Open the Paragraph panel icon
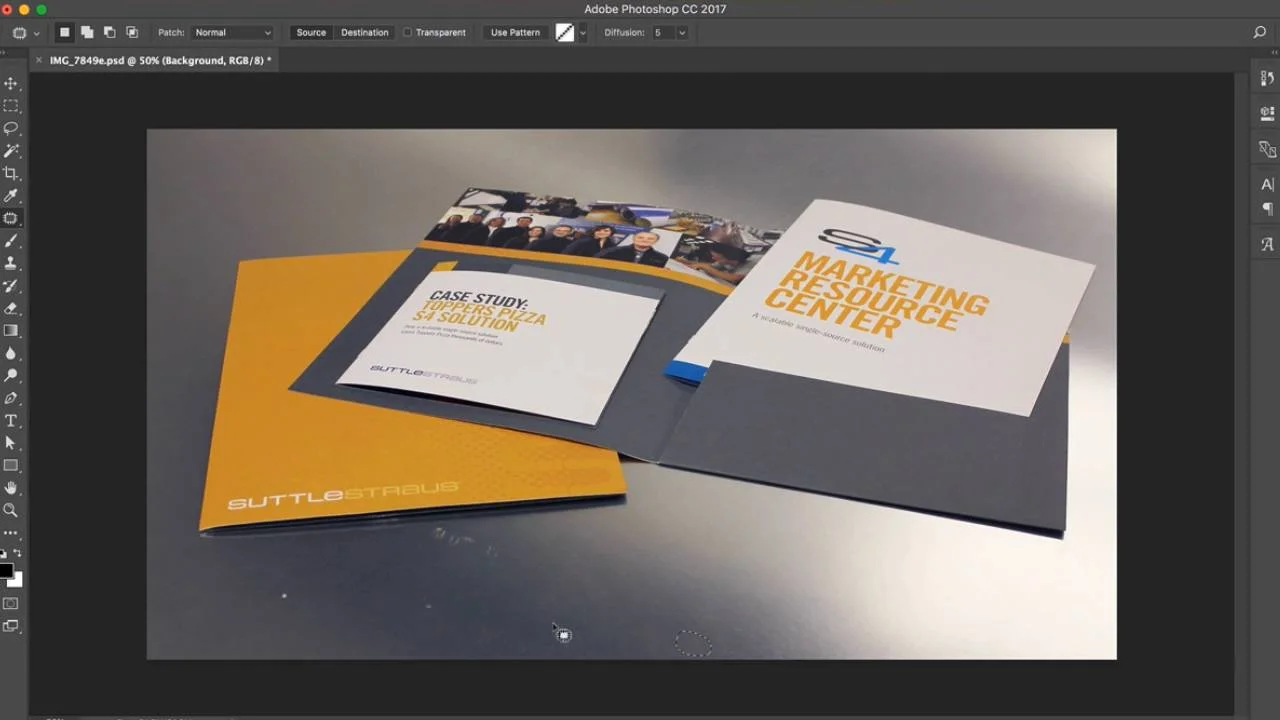 (1267, 208)
